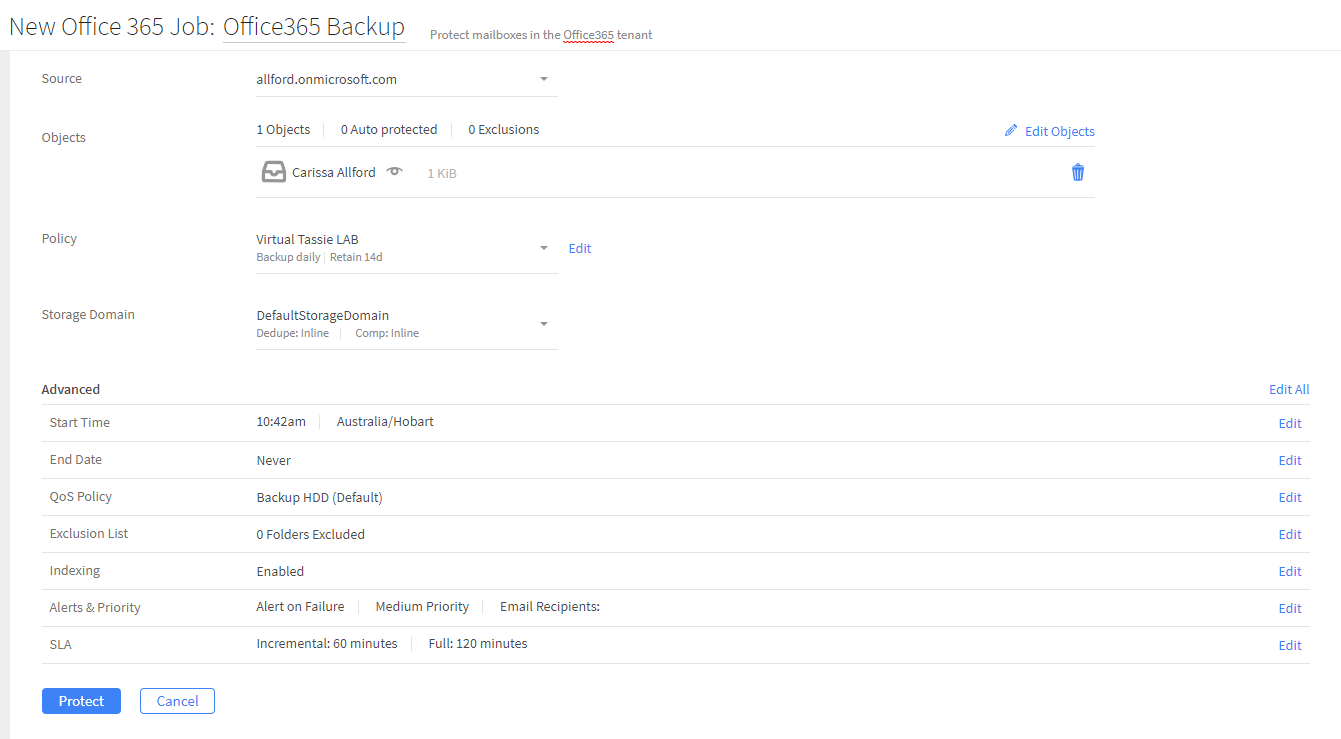Screen dimensions: 1341x739
Task: Click the Backup HDD (Default) value
Action: coord(319,497)
